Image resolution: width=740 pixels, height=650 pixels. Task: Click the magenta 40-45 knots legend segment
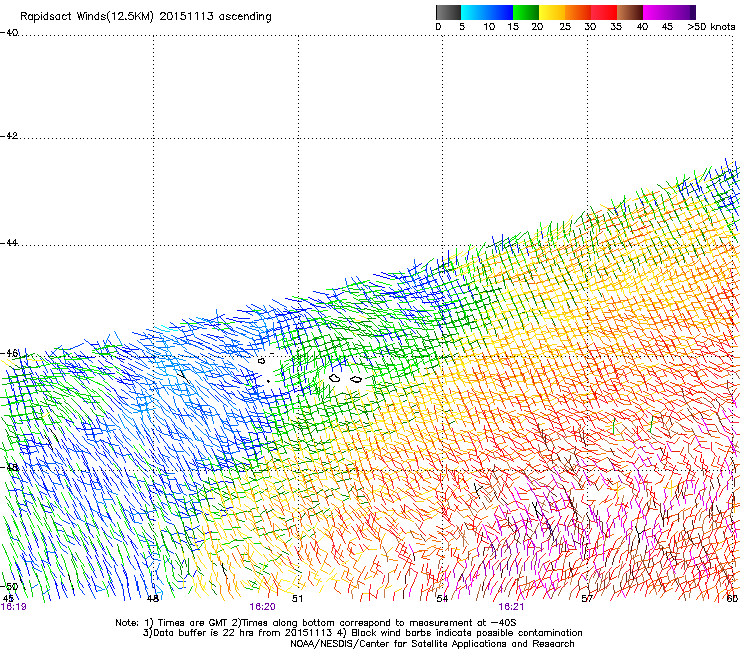656,12
